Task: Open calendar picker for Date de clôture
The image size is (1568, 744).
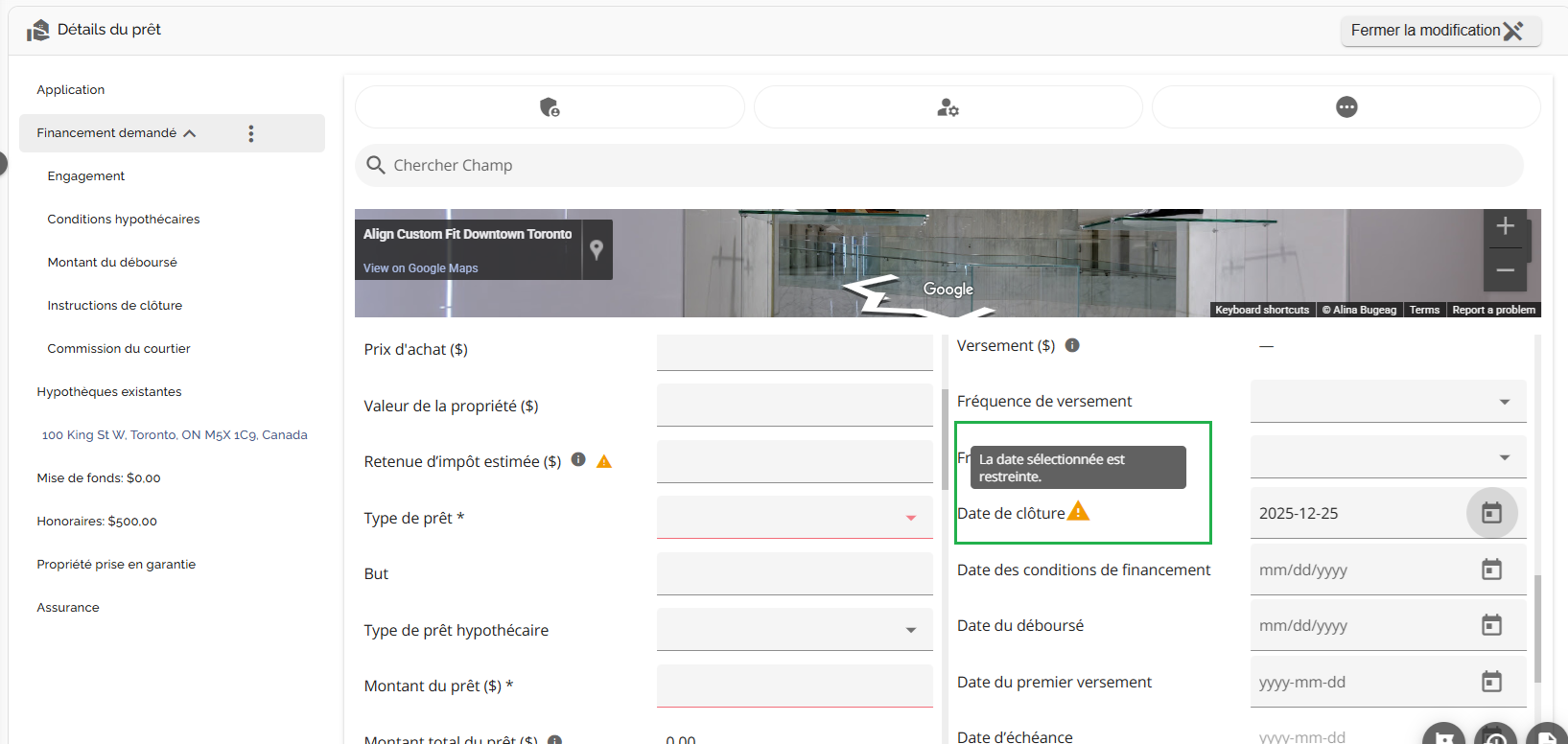Action: pyautogui.click(x=1491, y=513)
